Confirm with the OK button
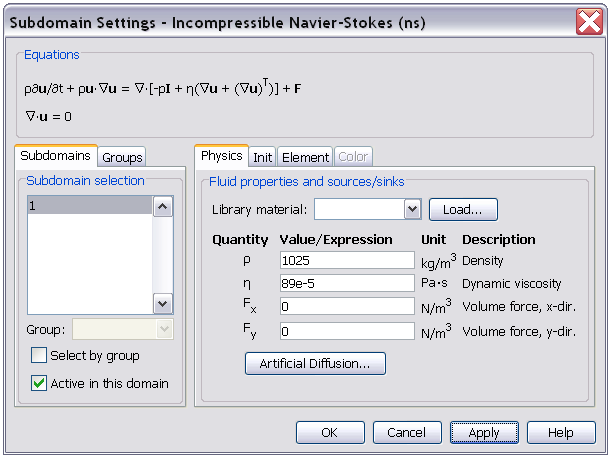Screen dimensions: 610x458 point(330,432)
